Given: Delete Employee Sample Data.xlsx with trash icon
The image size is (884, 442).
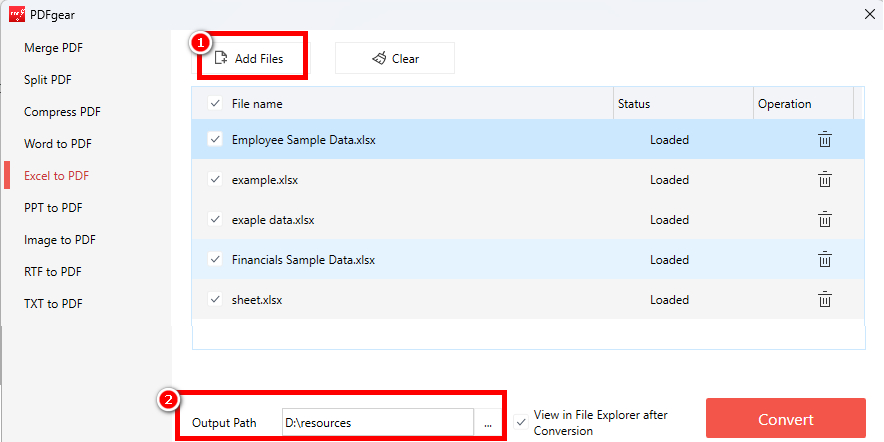Looking at the screenshot, I should pyautogui.click(x=824, y=140).
